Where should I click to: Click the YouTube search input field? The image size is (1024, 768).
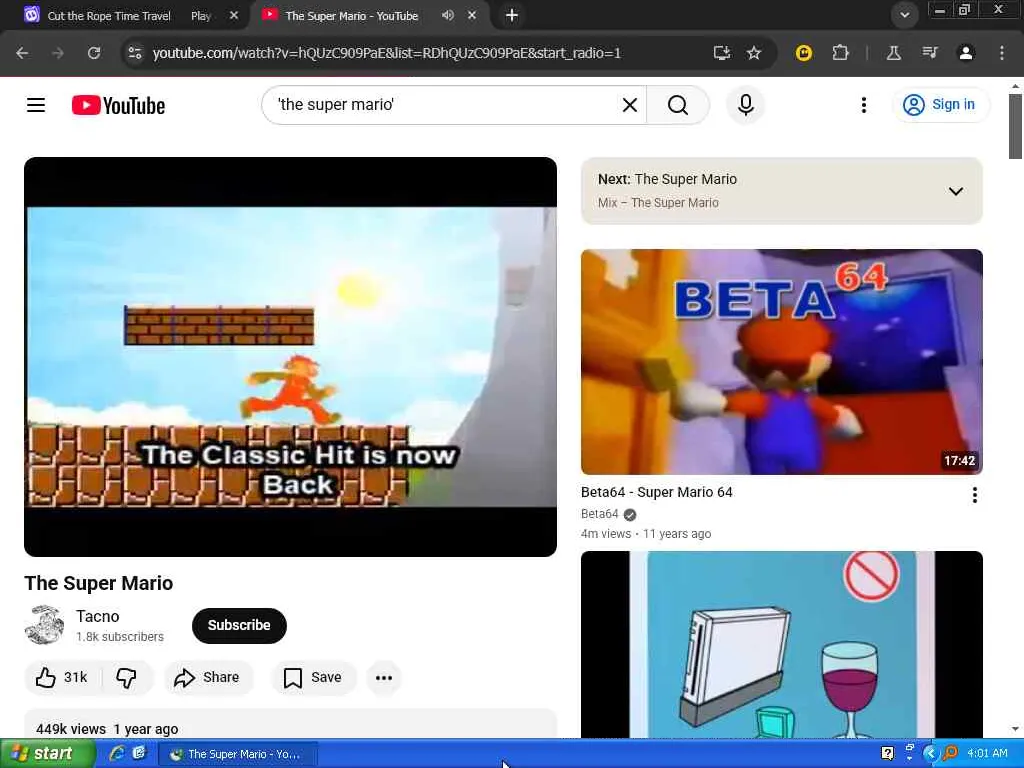[444, 104]
